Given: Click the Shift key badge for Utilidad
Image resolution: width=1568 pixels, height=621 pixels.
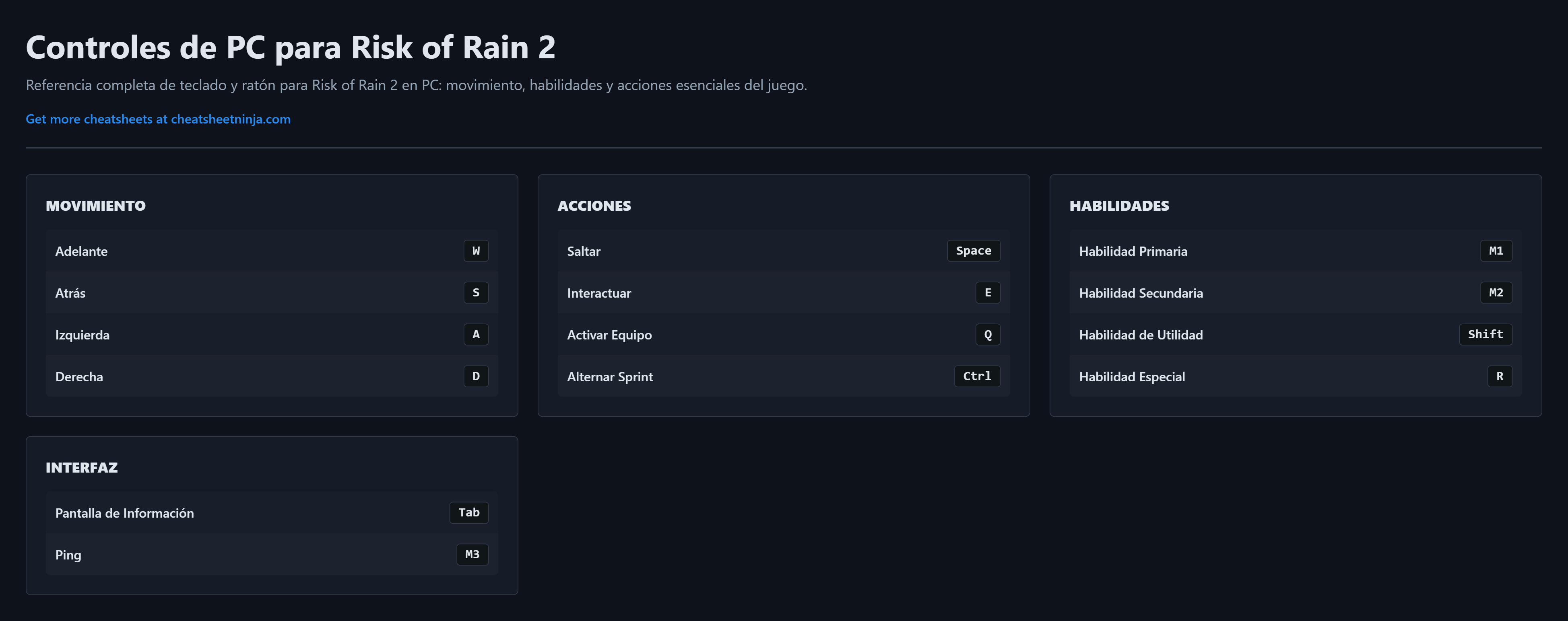Looking at the screenshot, I should coord(1485,335).
